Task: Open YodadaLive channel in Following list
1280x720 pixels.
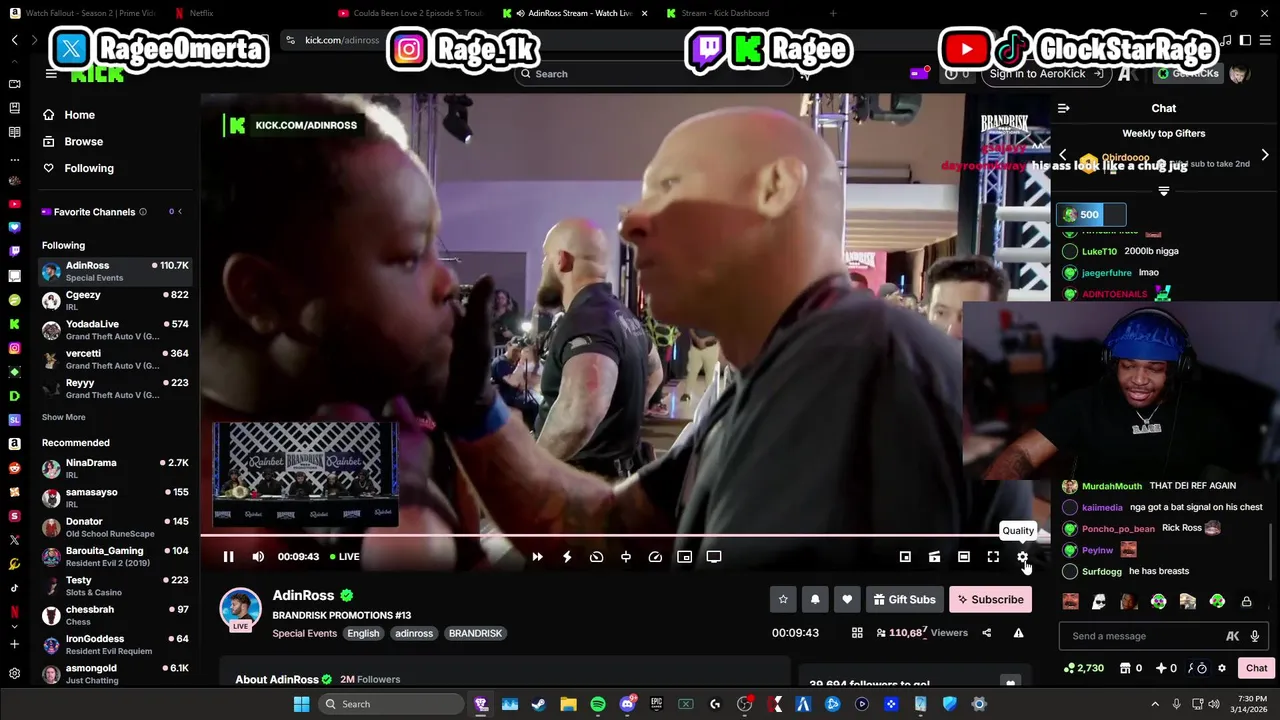Action: 115,330
